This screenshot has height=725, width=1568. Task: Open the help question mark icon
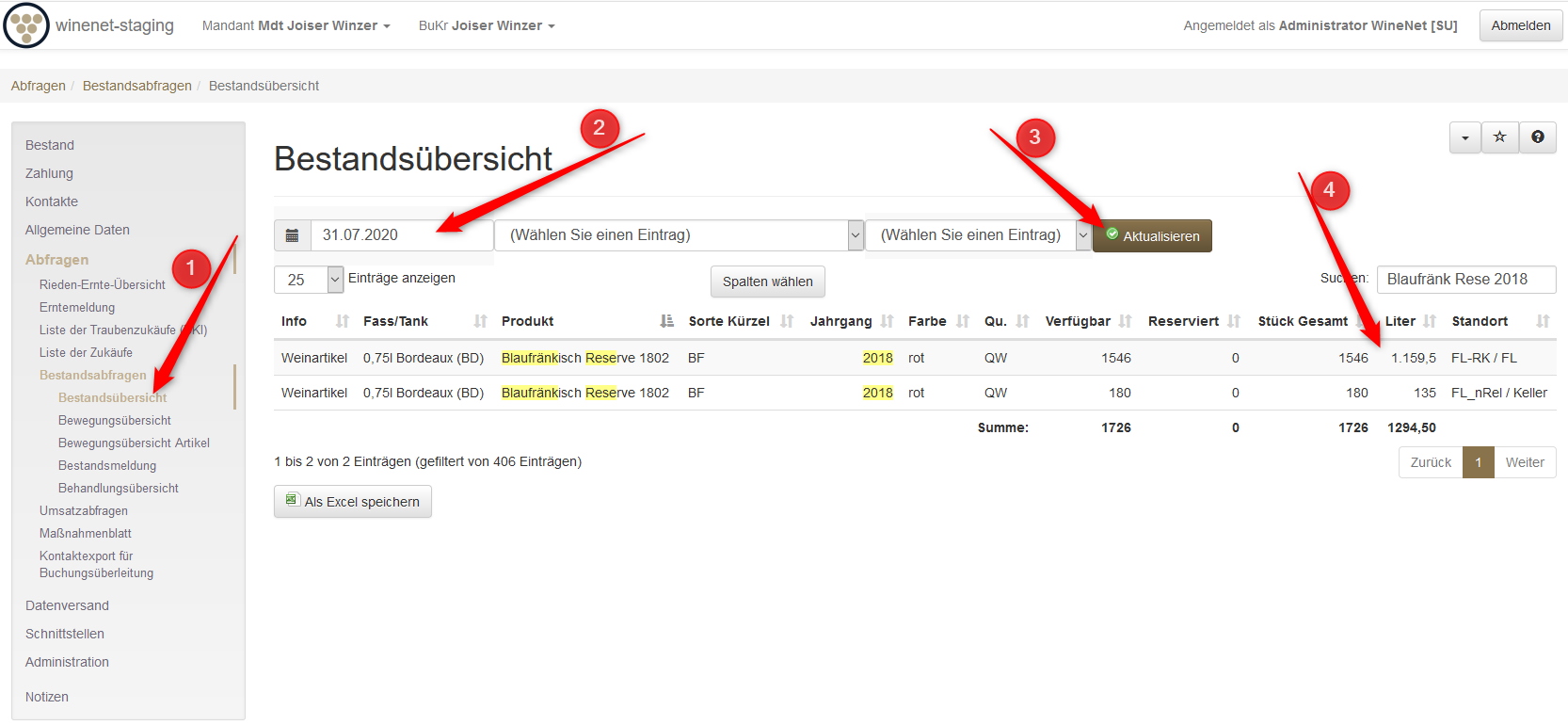point(1537,137)
